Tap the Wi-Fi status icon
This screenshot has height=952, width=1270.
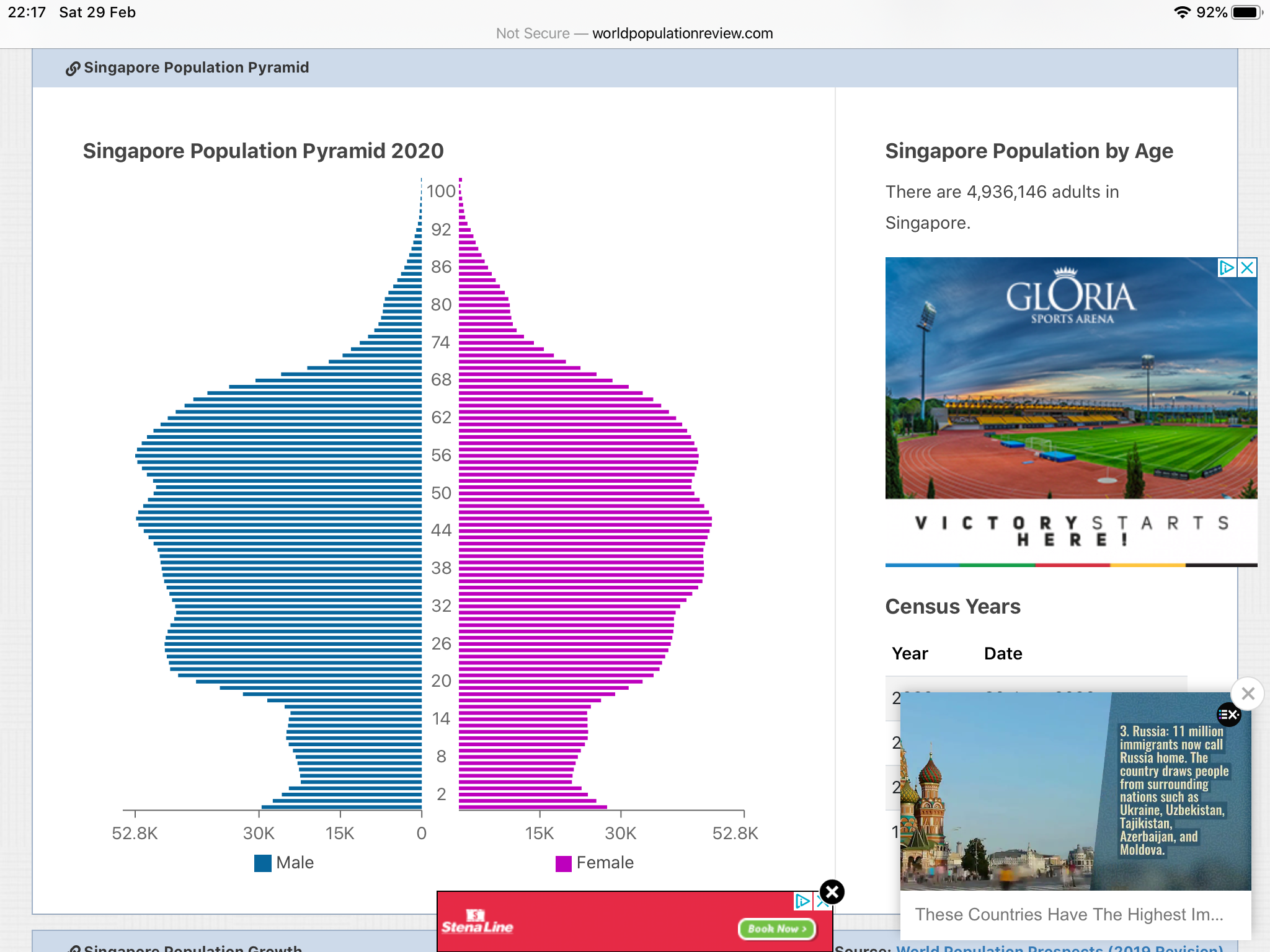pos(1182,12)
